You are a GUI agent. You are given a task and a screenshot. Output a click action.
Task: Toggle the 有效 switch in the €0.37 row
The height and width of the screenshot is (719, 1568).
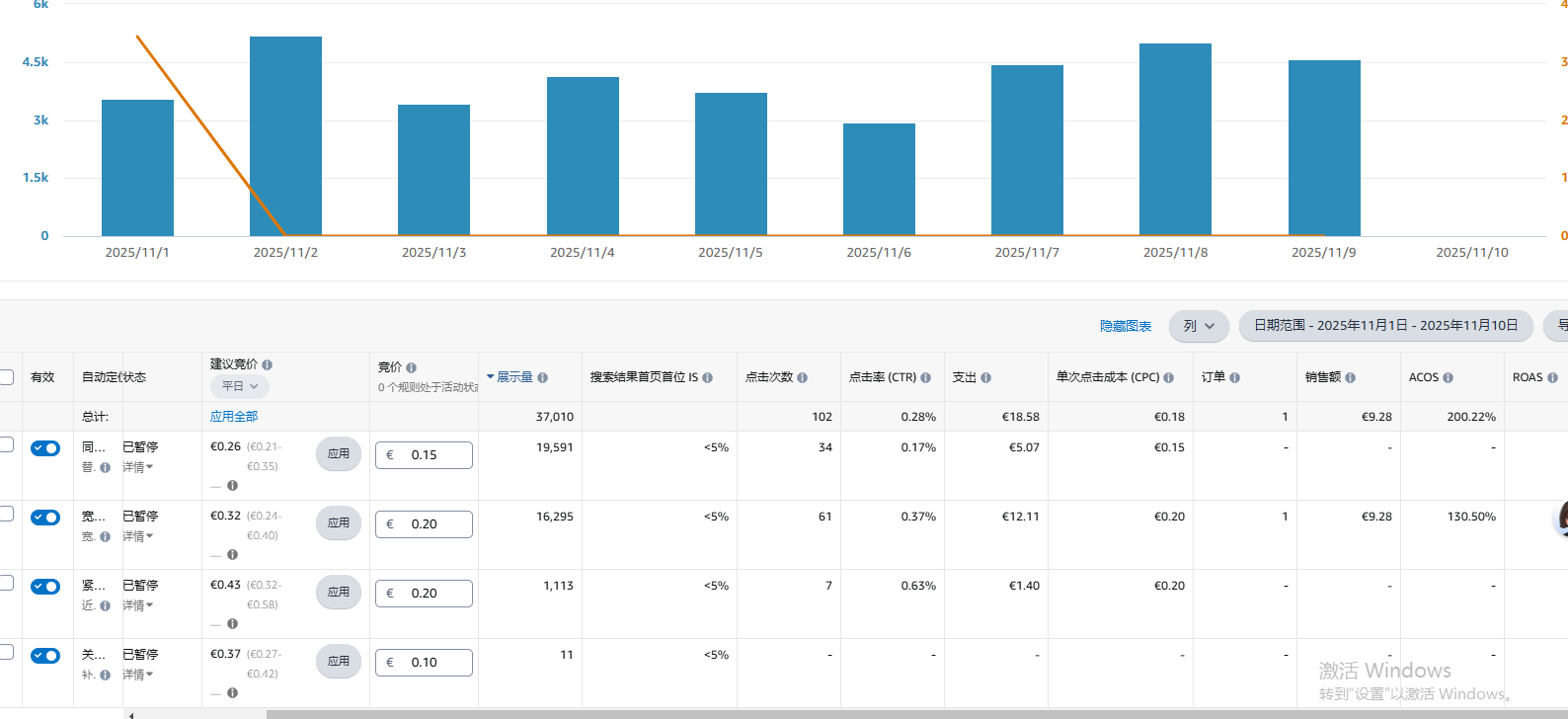pos(45,656)
